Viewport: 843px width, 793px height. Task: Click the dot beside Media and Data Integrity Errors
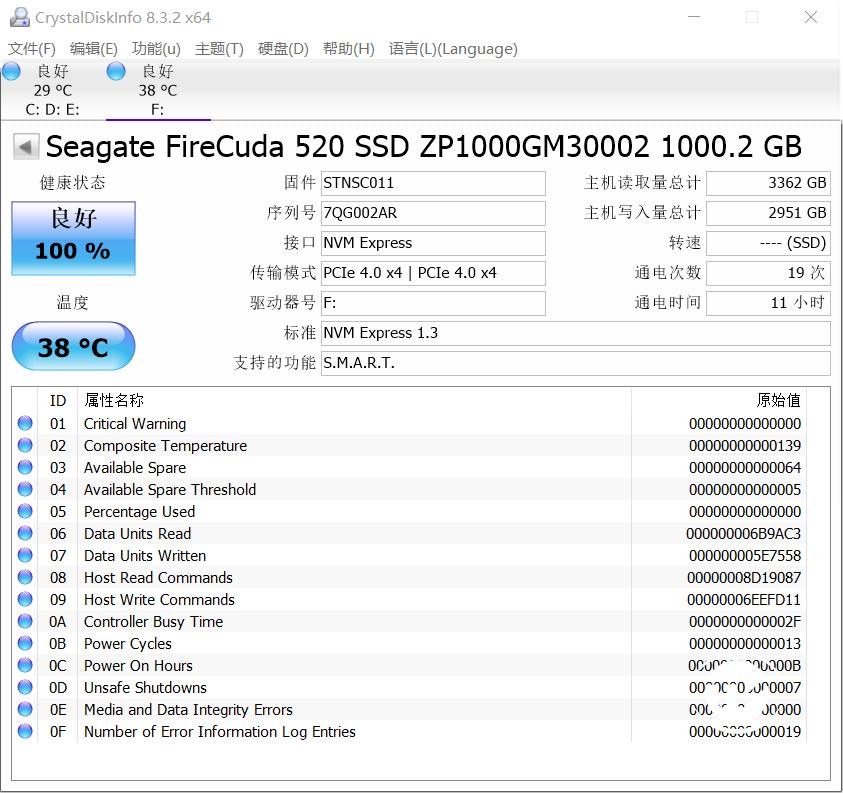[x=24, y=709]
